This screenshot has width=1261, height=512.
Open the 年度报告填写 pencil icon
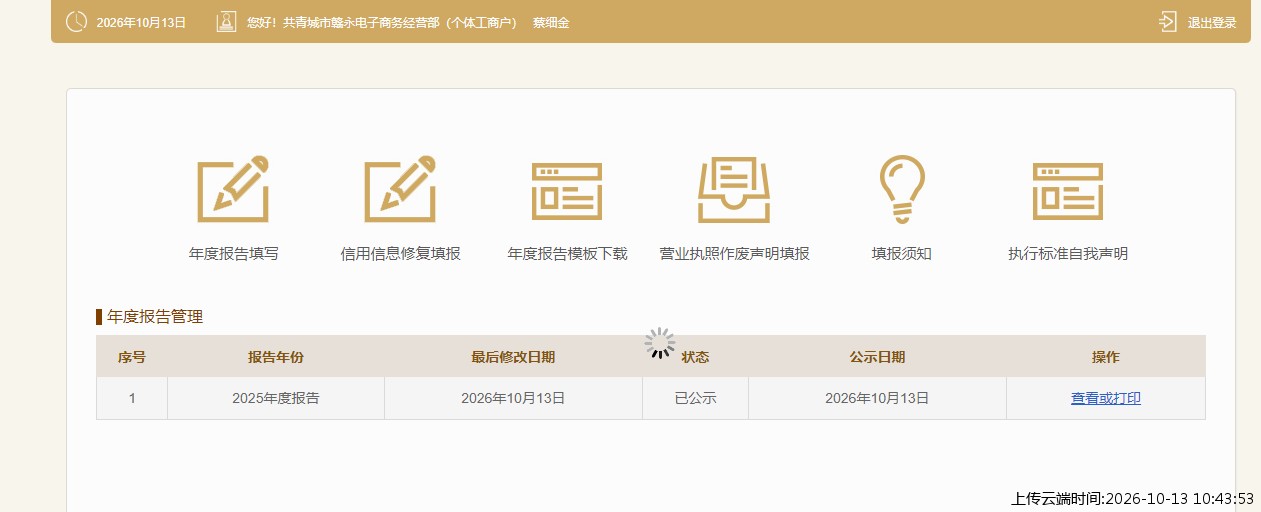click(233, 189)
